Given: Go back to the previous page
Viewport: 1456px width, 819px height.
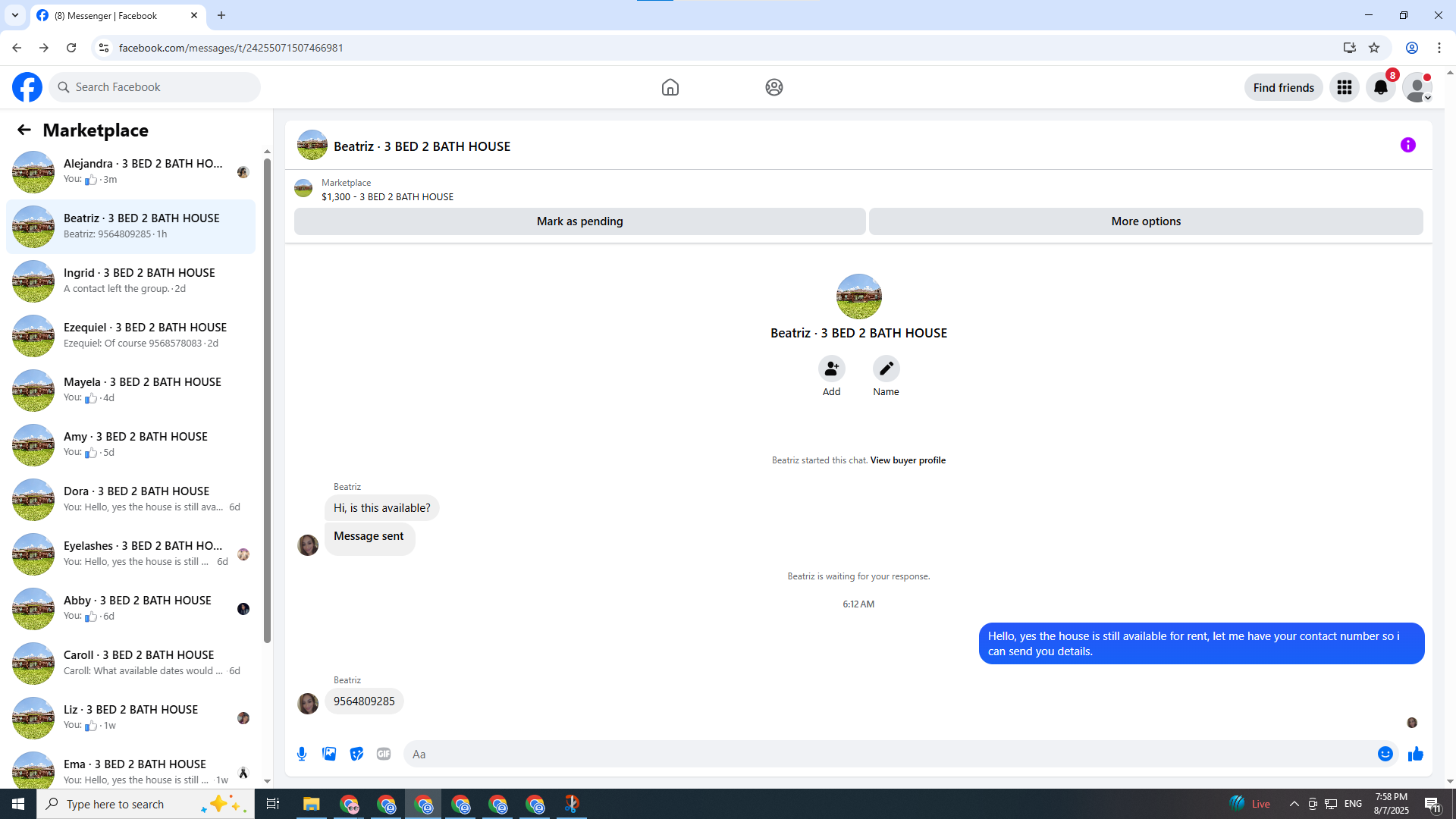Looking at the screenshot, I should 17,48.
